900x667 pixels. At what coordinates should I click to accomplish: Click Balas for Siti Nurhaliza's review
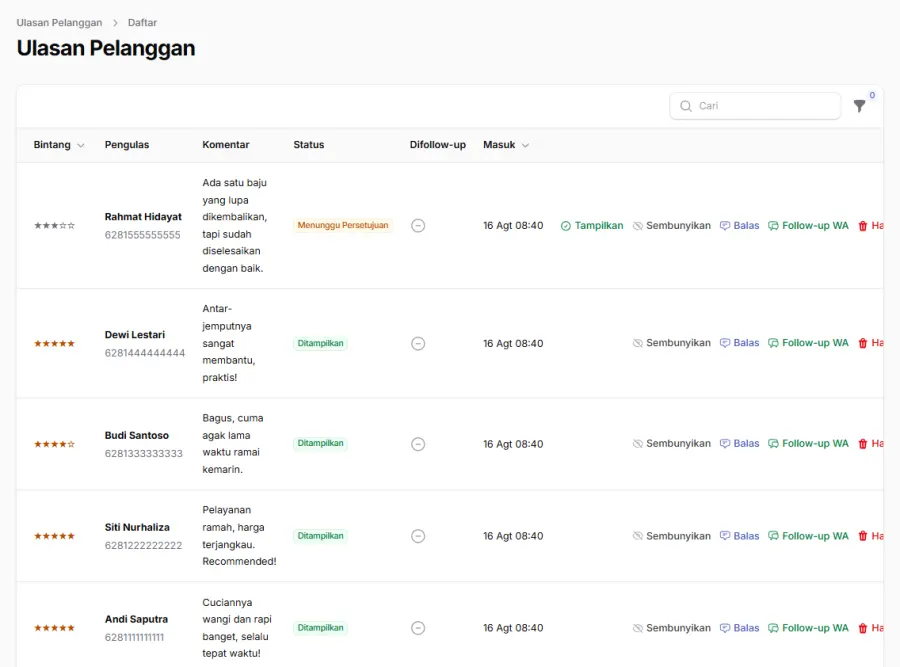click(739, 536)
